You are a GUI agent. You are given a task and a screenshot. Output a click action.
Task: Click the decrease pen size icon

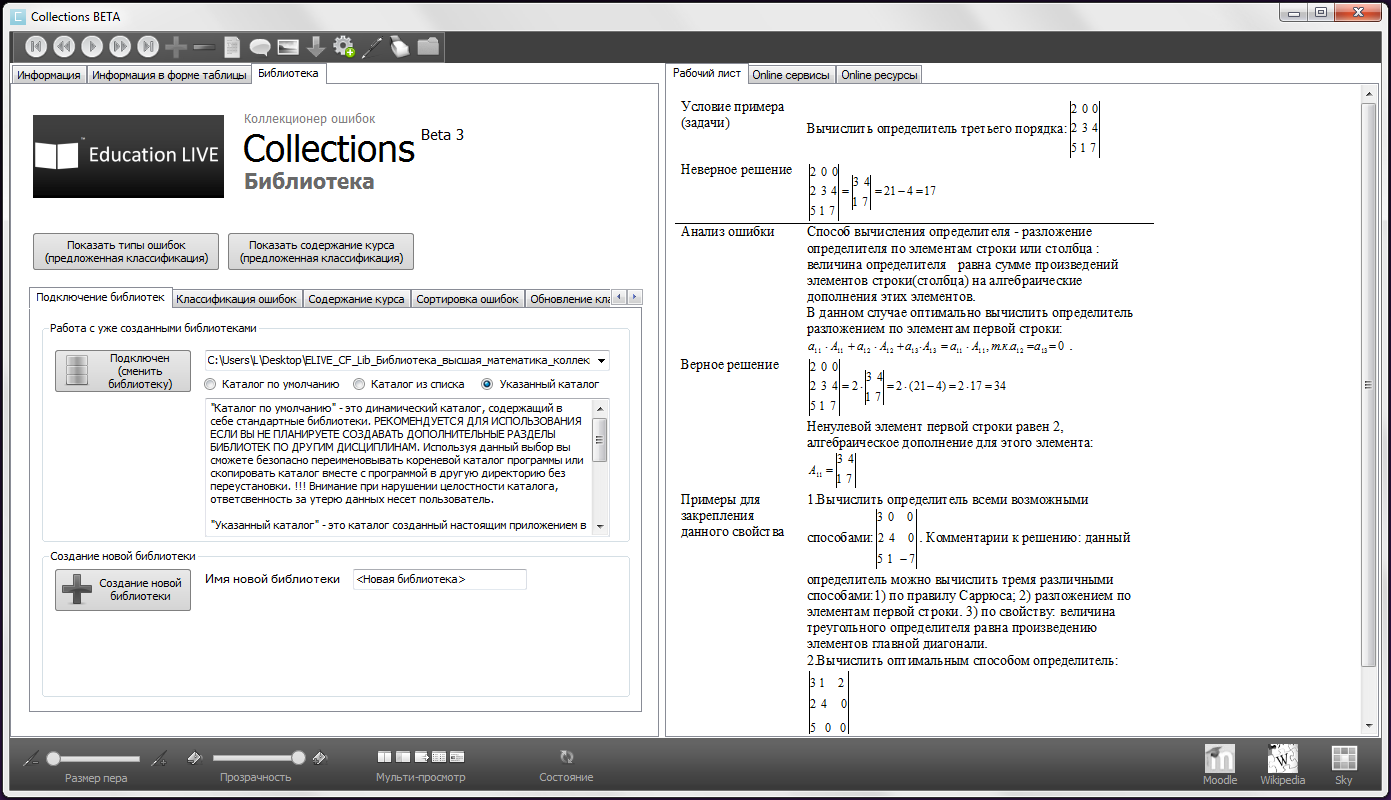click(33, 758)
